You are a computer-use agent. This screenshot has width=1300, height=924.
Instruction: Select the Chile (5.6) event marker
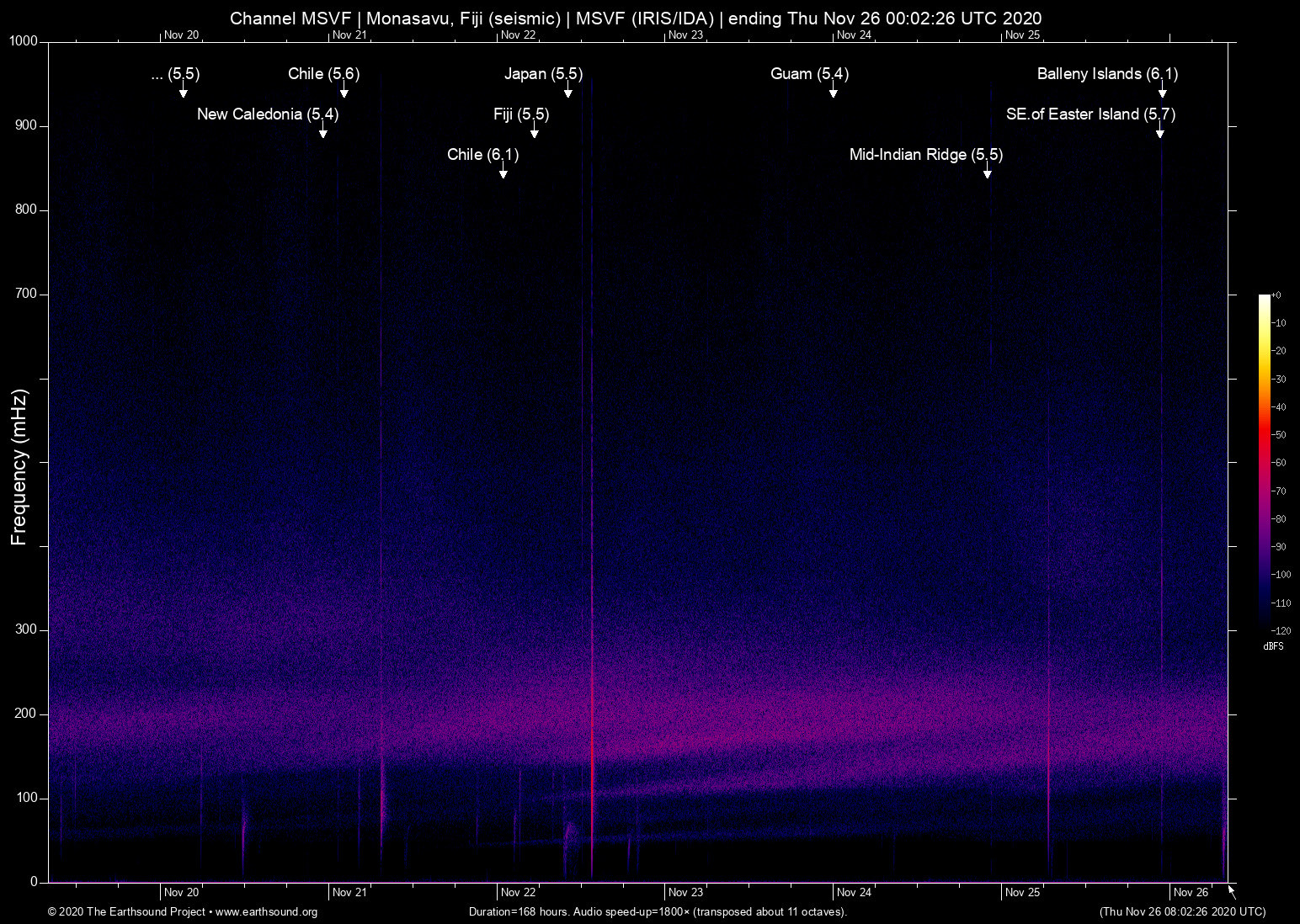click(324, 74)
